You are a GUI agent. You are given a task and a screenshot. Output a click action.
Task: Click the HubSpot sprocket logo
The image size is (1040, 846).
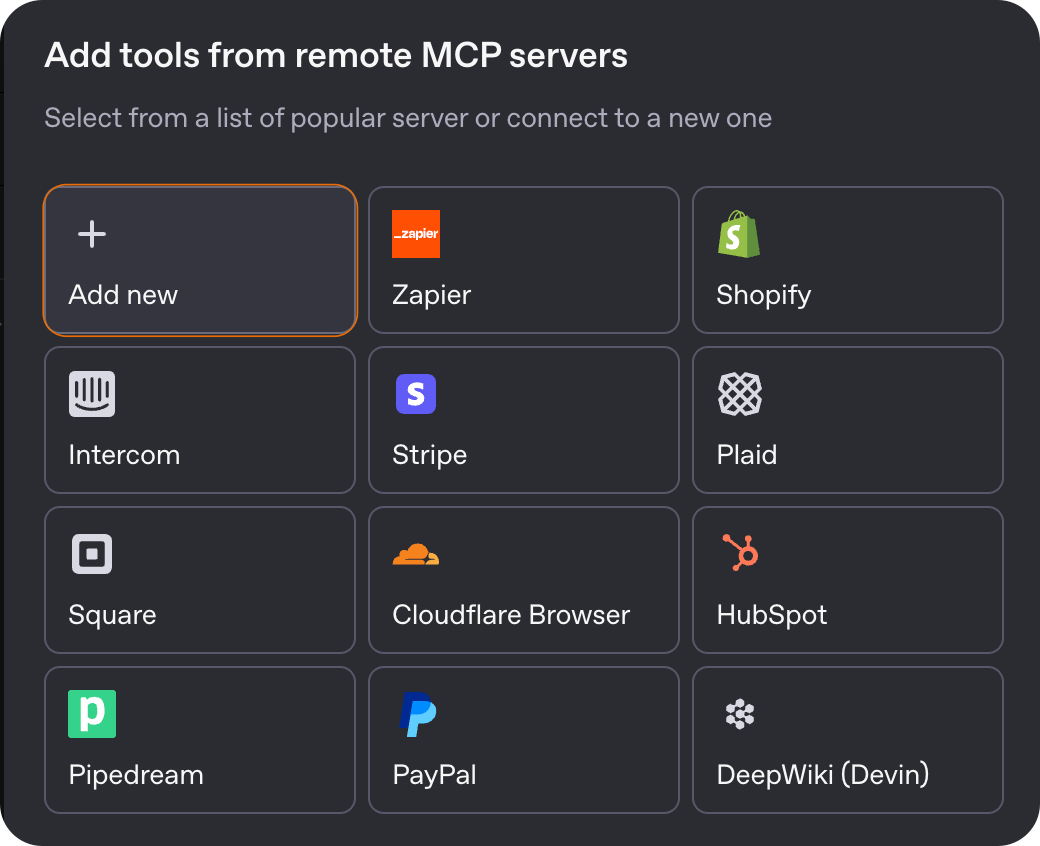740,552
